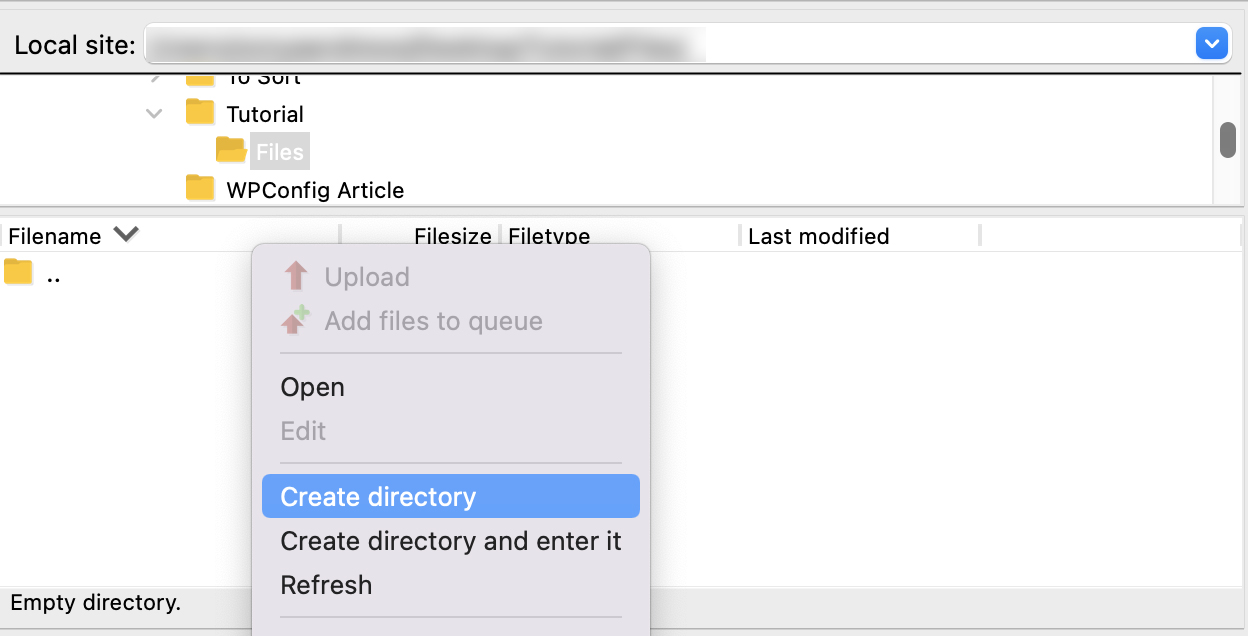Viewport: 1248px width, 636px height.
Task: Click the parent directory folder icon
Action: pyautogui.click(x=17, y=272)
